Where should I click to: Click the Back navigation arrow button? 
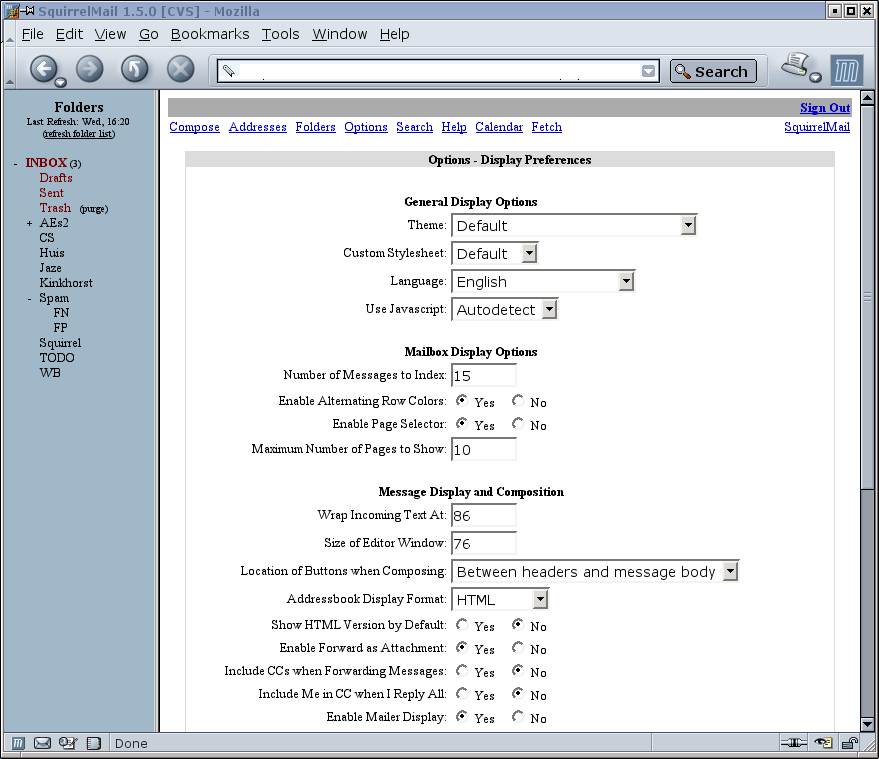click(x=44, y=70)
